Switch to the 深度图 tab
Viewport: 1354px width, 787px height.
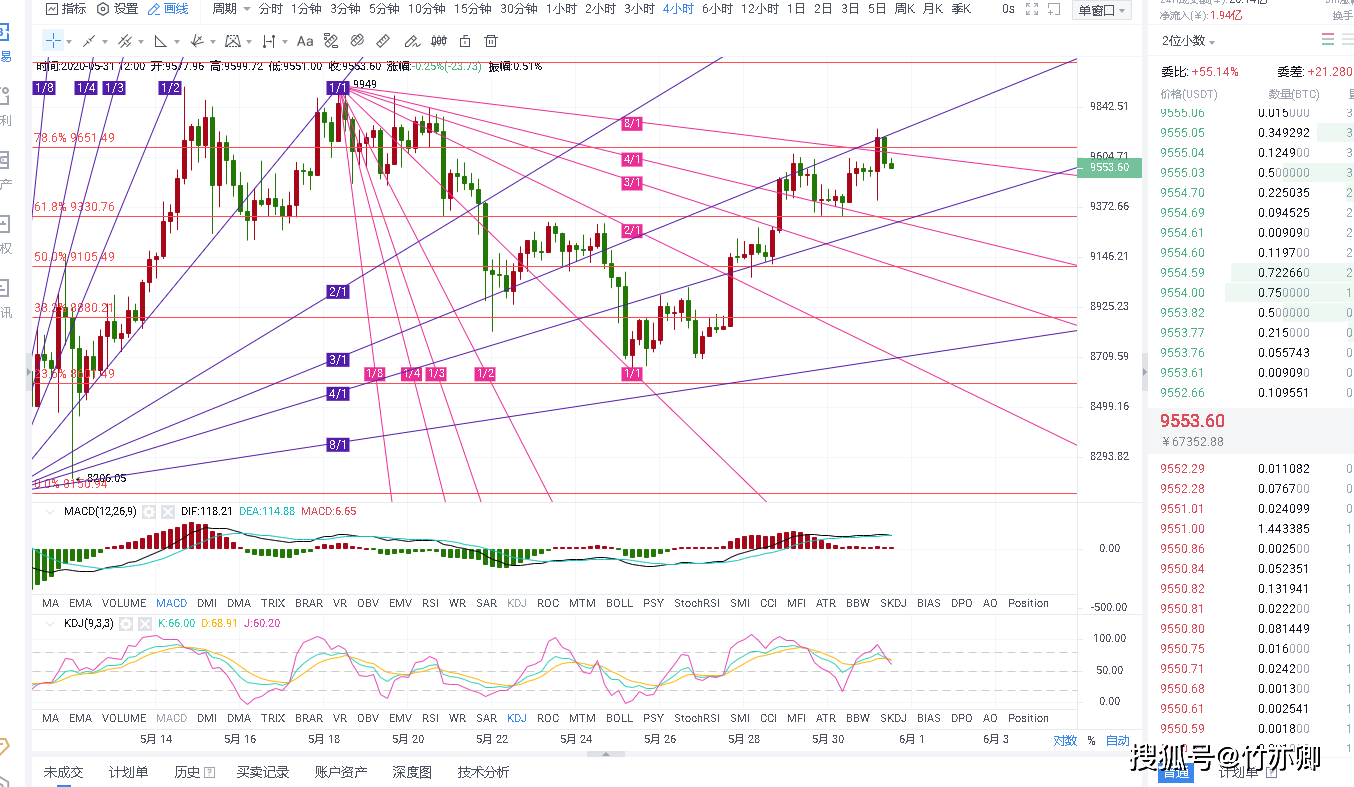pos(412,772)
